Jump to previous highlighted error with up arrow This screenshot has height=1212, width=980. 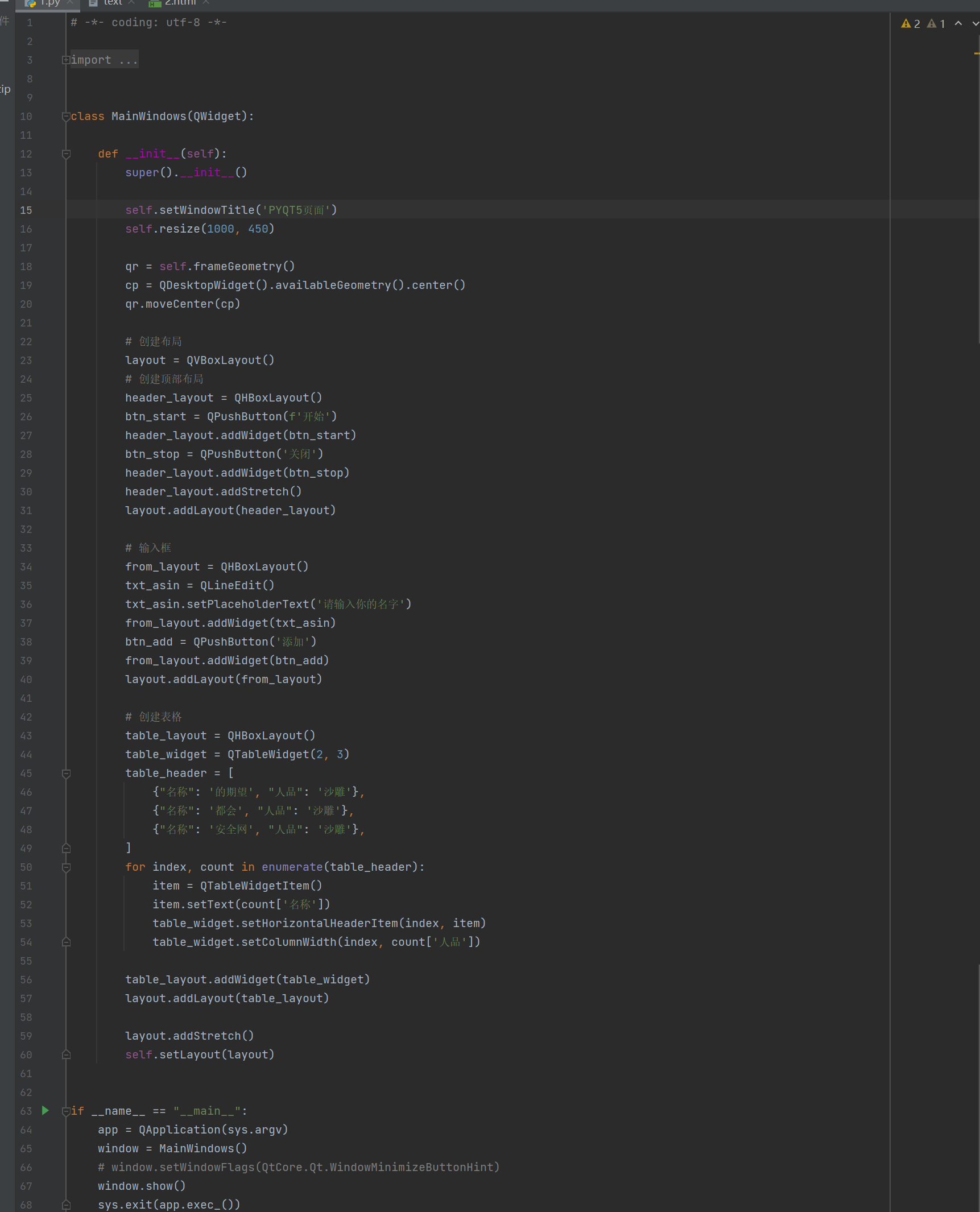pyautogui.click(x=958, y=23)
